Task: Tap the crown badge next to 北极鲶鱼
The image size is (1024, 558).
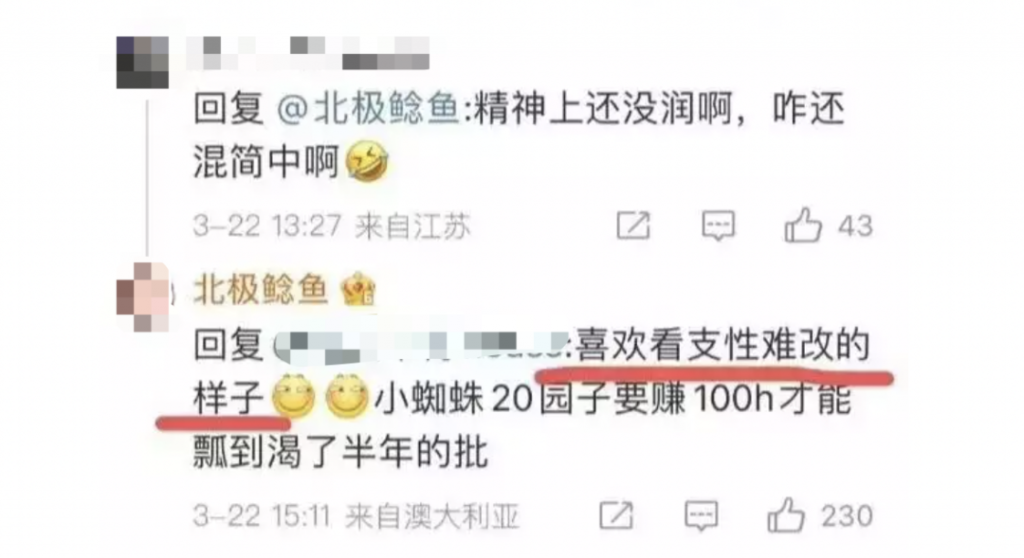Action: (x=359, y=289)
